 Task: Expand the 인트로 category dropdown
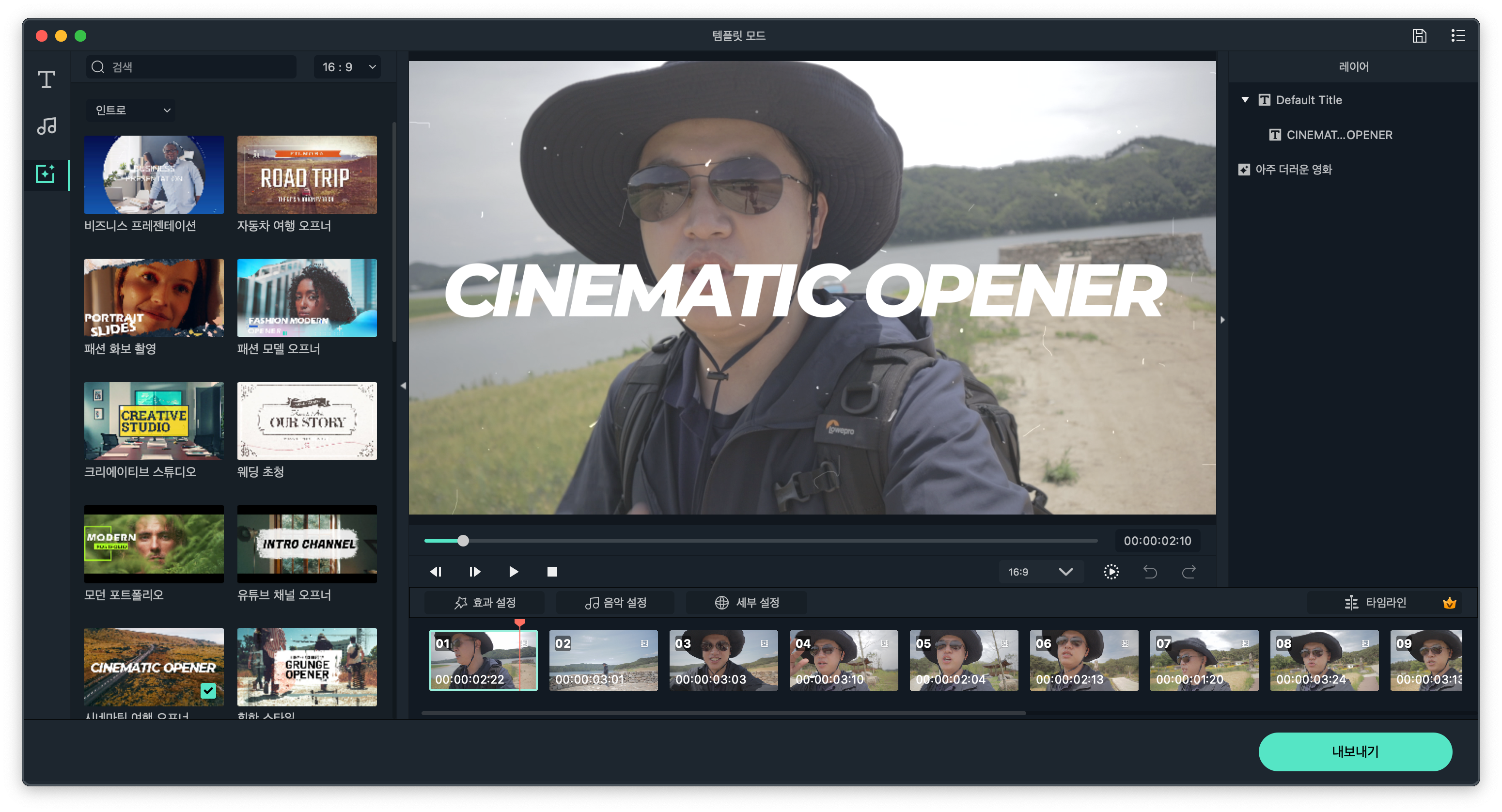click(132, 110)
